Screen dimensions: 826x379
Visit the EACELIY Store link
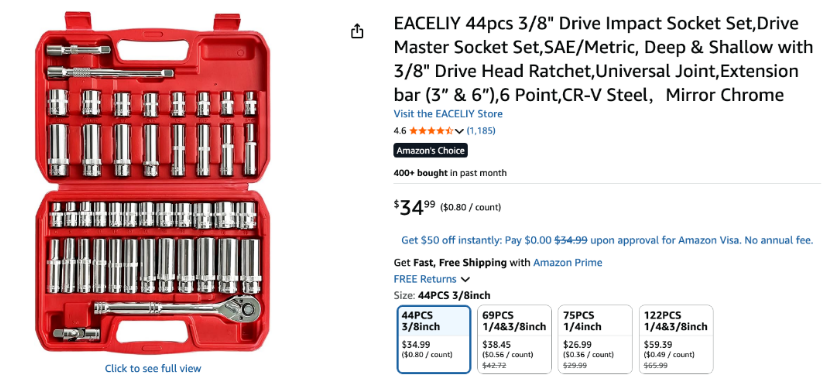(448, 114)
